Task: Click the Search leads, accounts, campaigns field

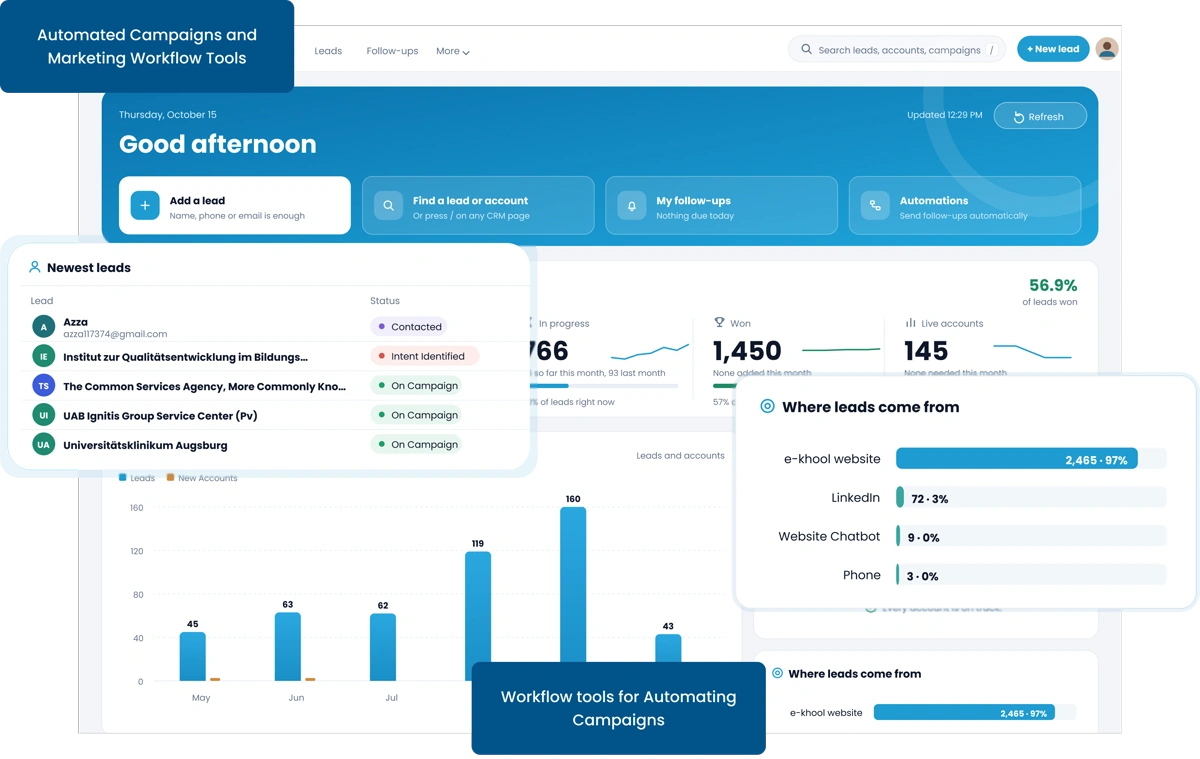Action: tap(897, 49)
